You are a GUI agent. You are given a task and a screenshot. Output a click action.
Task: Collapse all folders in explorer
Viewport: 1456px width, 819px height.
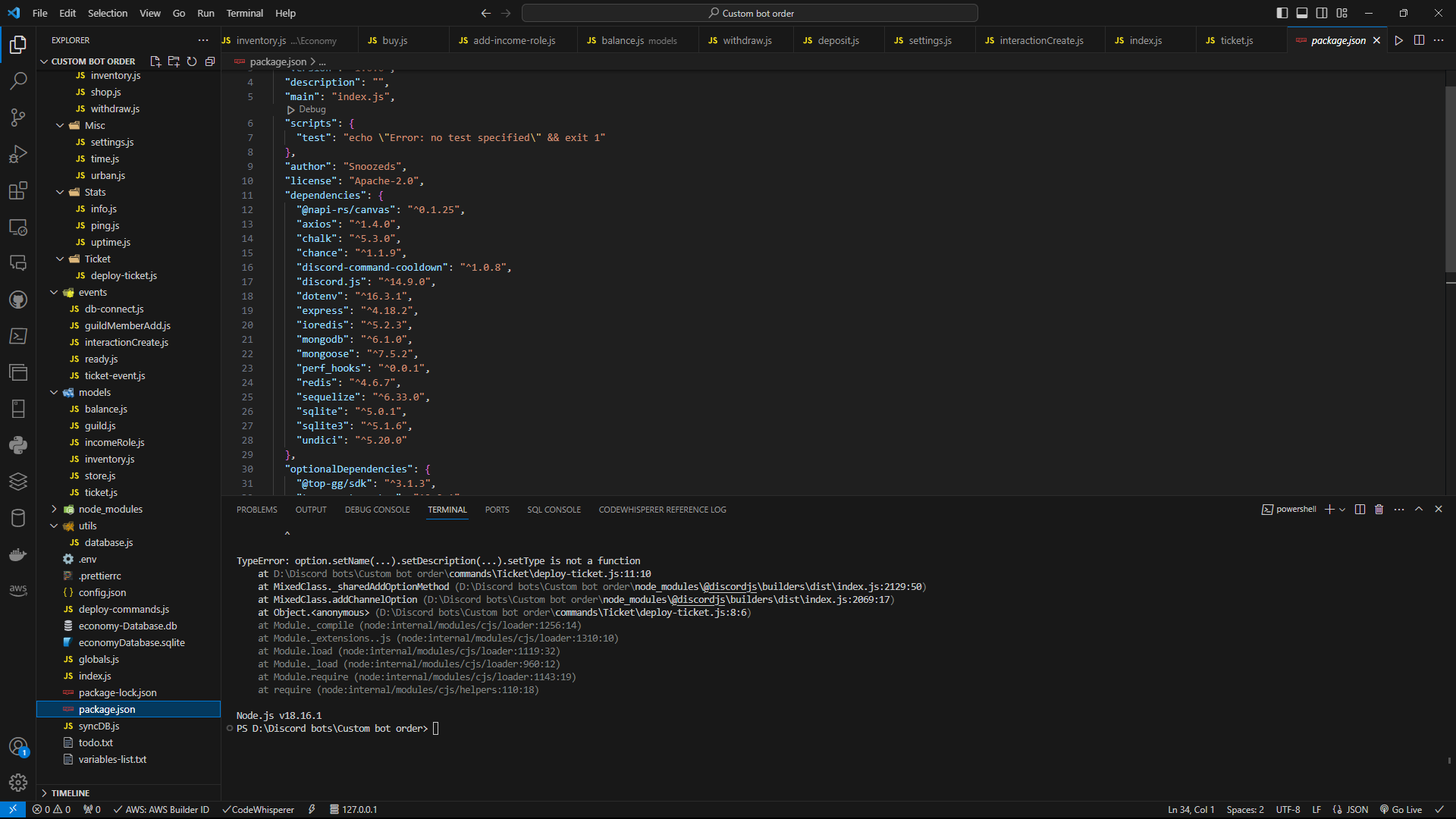210,61
